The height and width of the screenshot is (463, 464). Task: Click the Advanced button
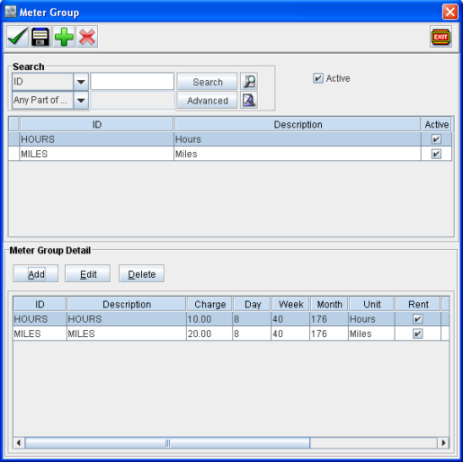click(207, 100)
